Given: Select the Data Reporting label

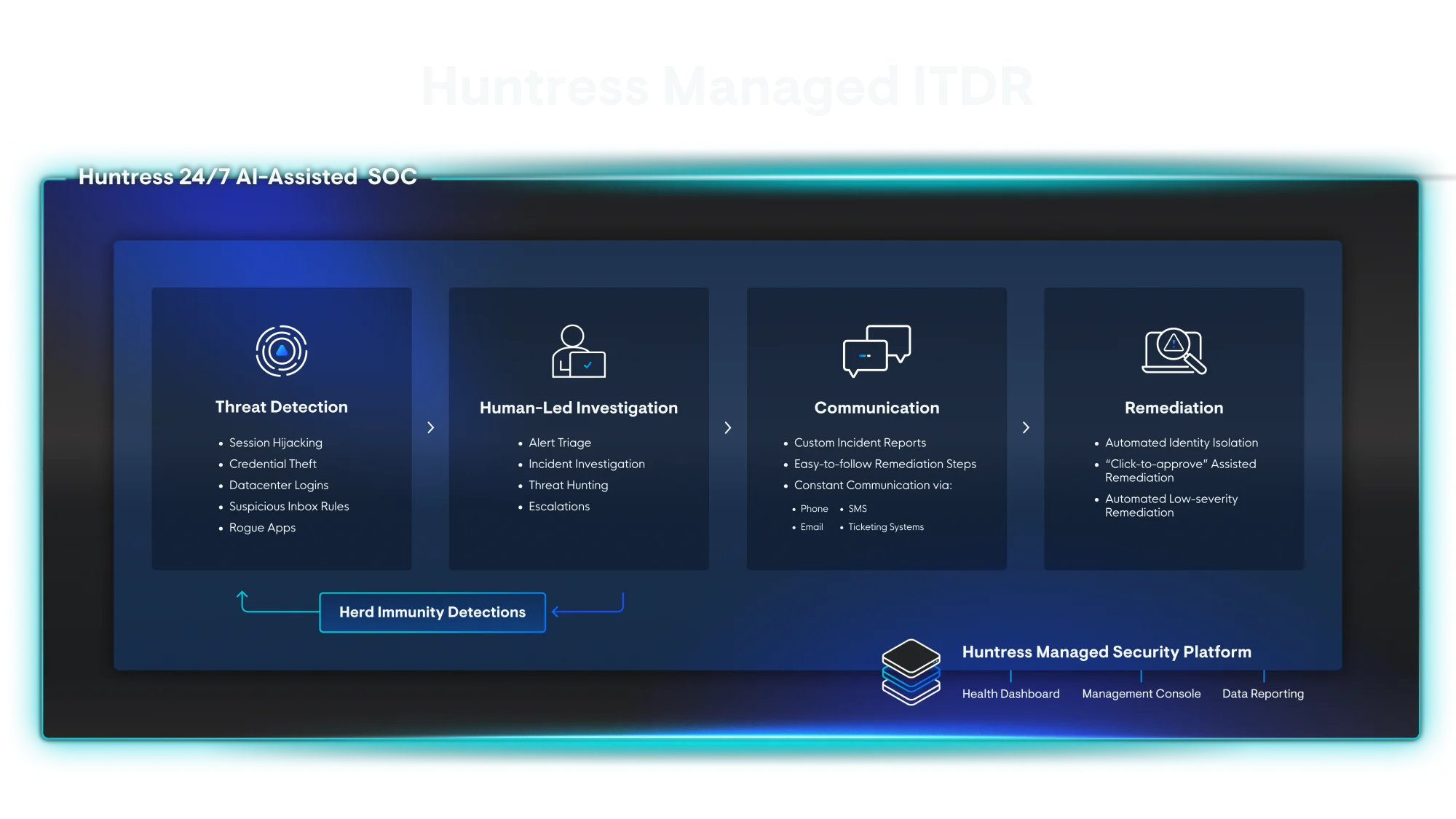Looking at the screenshot, I should (1262, 694).
